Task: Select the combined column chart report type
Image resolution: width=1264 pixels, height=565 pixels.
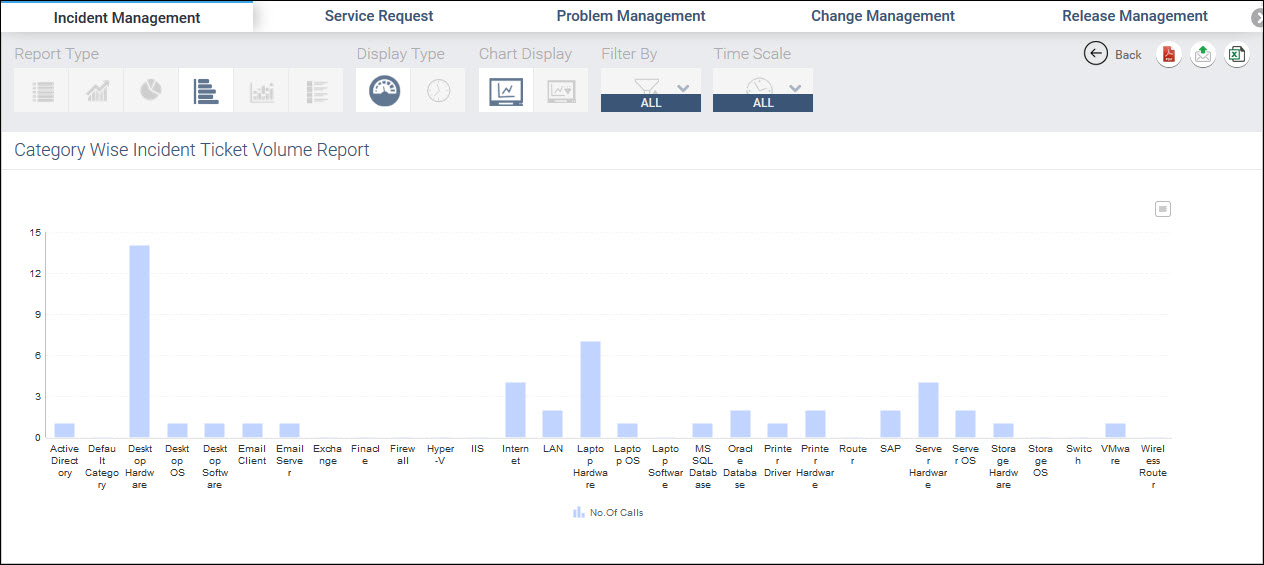Action: (x=261, y=91)
